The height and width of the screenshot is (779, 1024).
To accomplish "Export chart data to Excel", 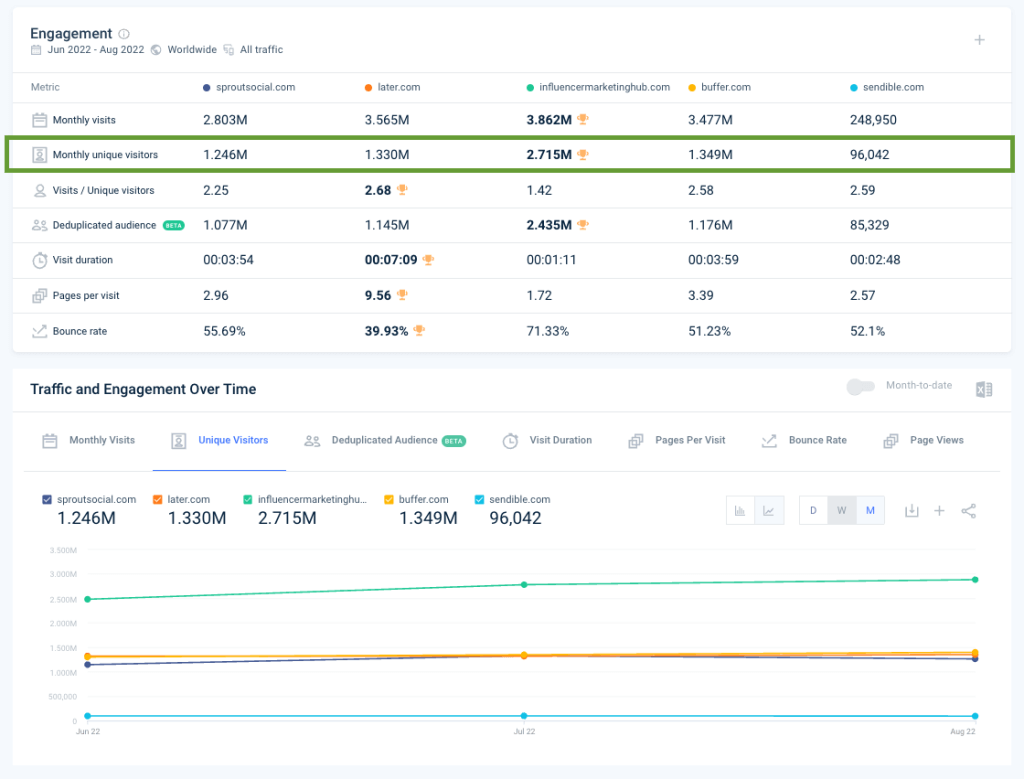I will point(983,389).
